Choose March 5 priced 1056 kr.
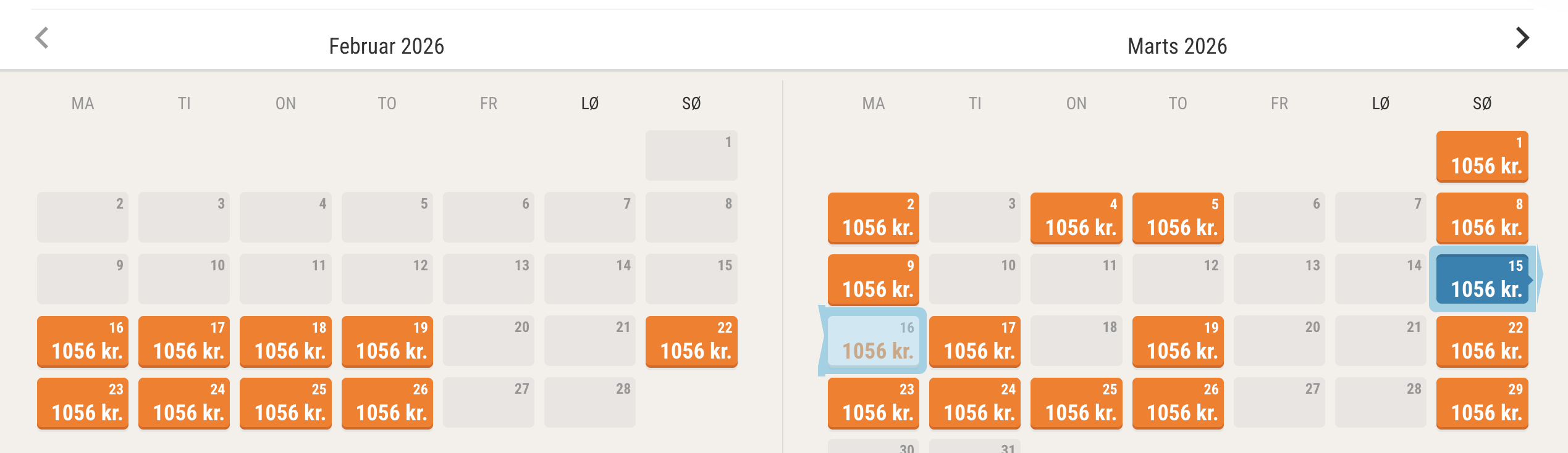The image size is (1568, 453). (1178, 218)
